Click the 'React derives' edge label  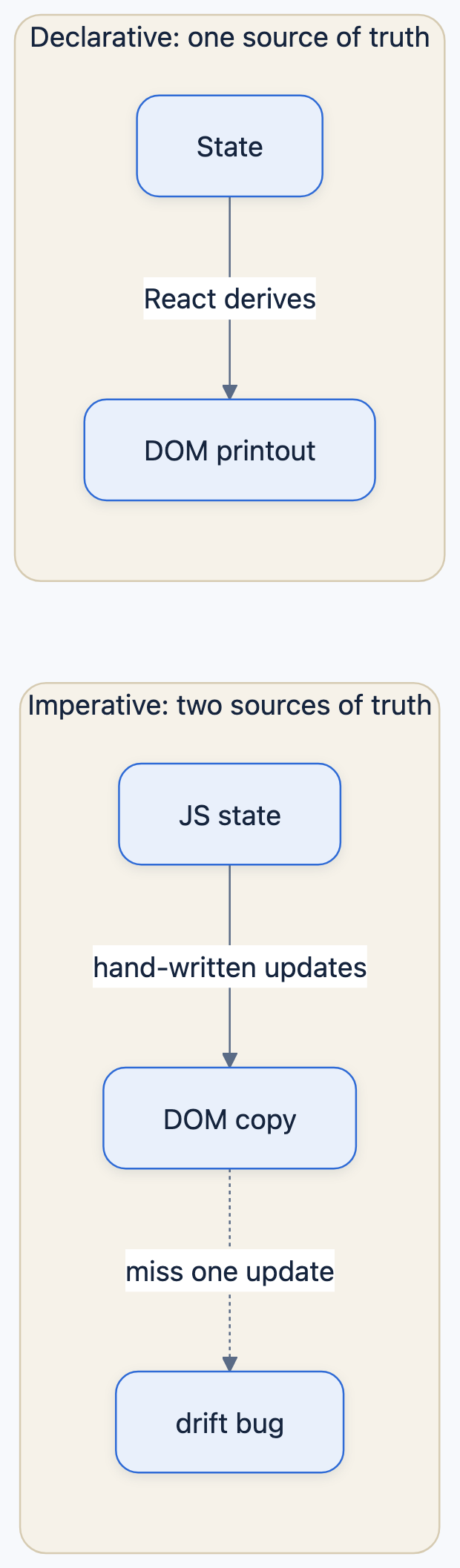point(229,299)
